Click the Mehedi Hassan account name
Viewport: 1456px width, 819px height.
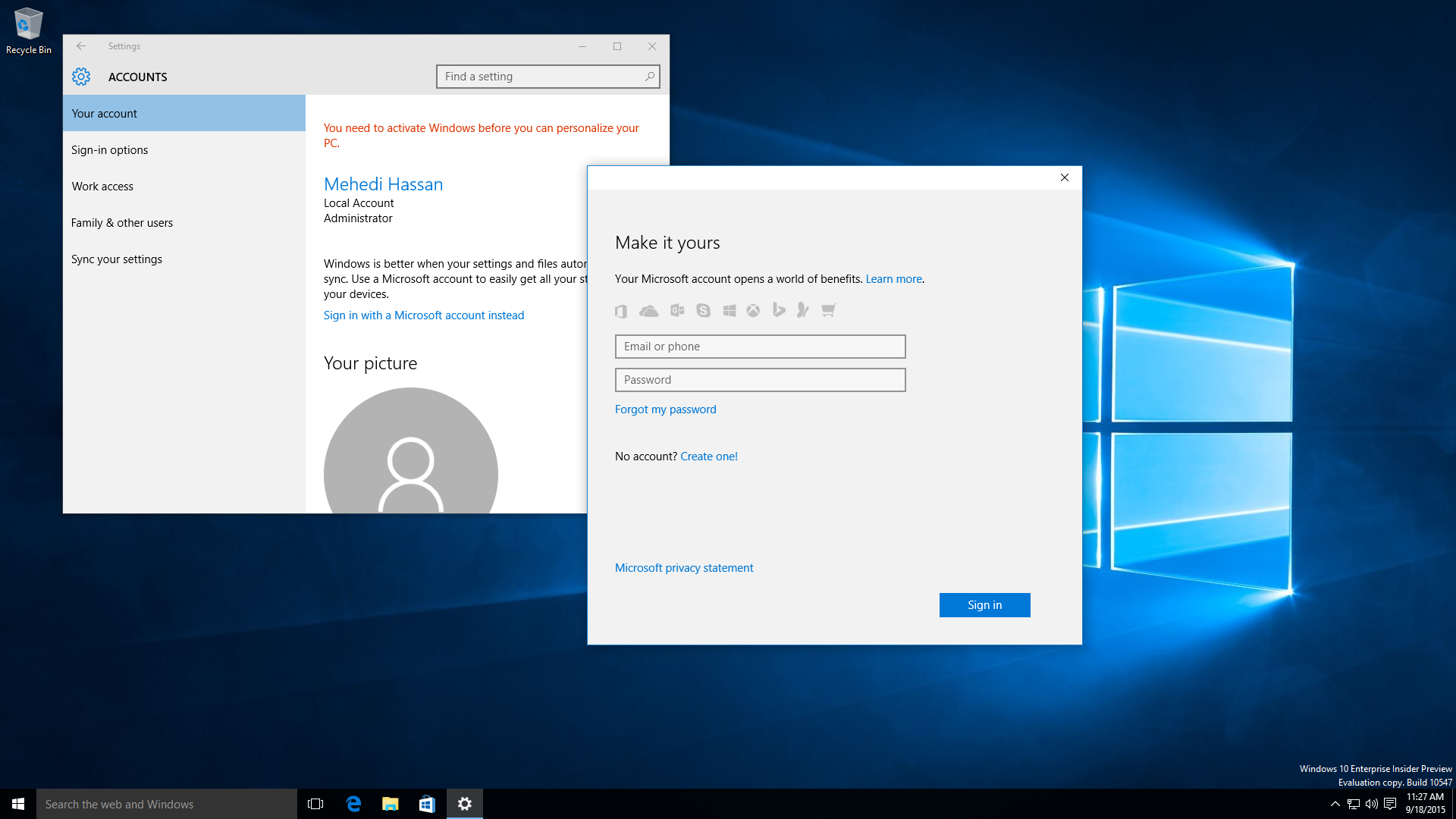coord(384,184)
